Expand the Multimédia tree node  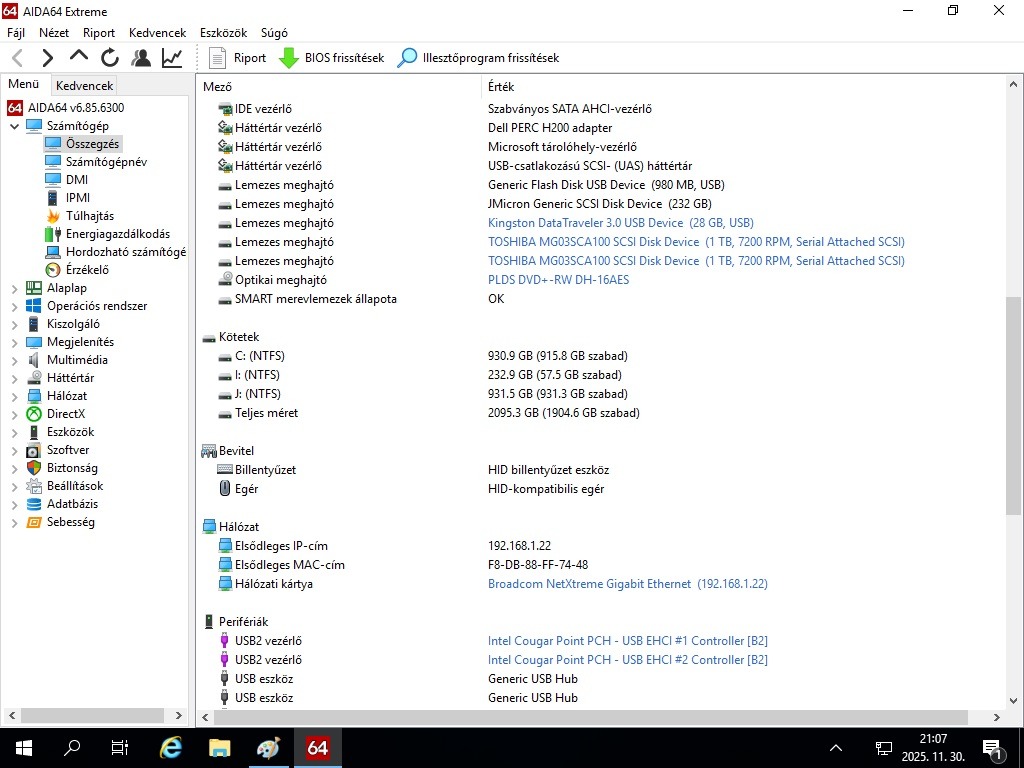[x=14, y=360]
